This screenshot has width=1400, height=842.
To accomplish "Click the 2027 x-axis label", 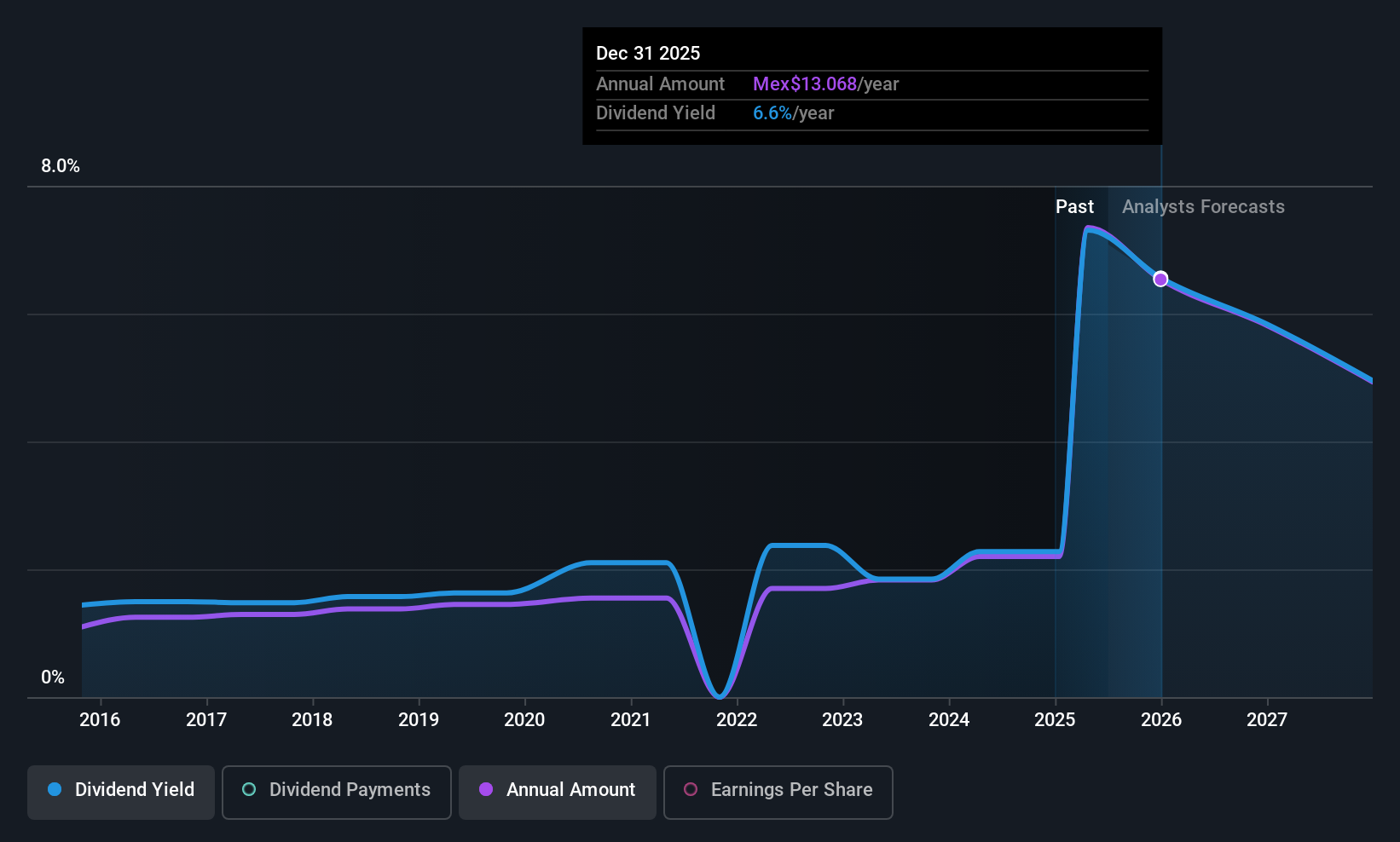I will [1267, 719].
